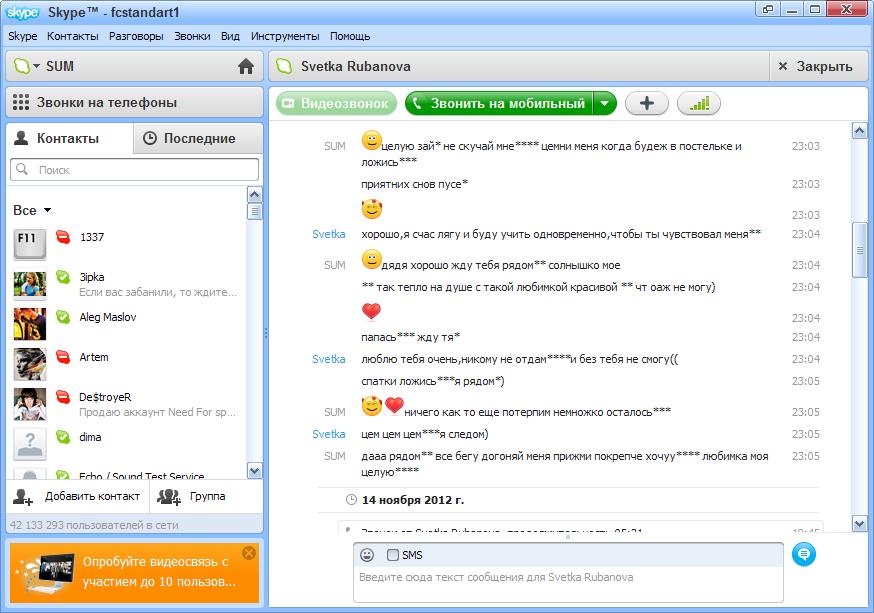Open the phone calls dial pad
874x613 pixels.
[134, 103]
